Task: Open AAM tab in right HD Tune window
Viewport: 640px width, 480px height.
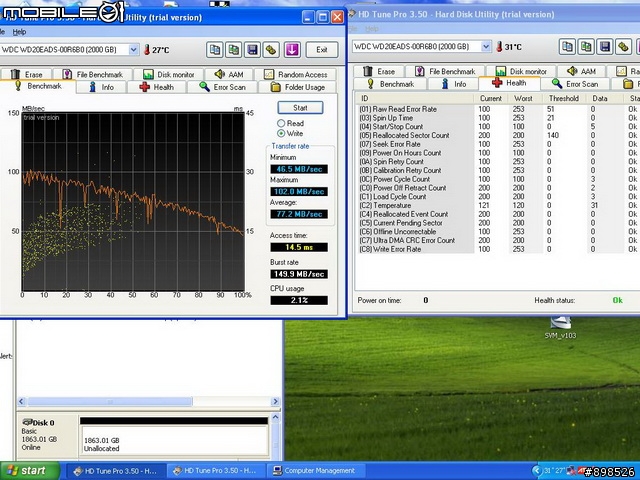Action: [x=582, y=71]
